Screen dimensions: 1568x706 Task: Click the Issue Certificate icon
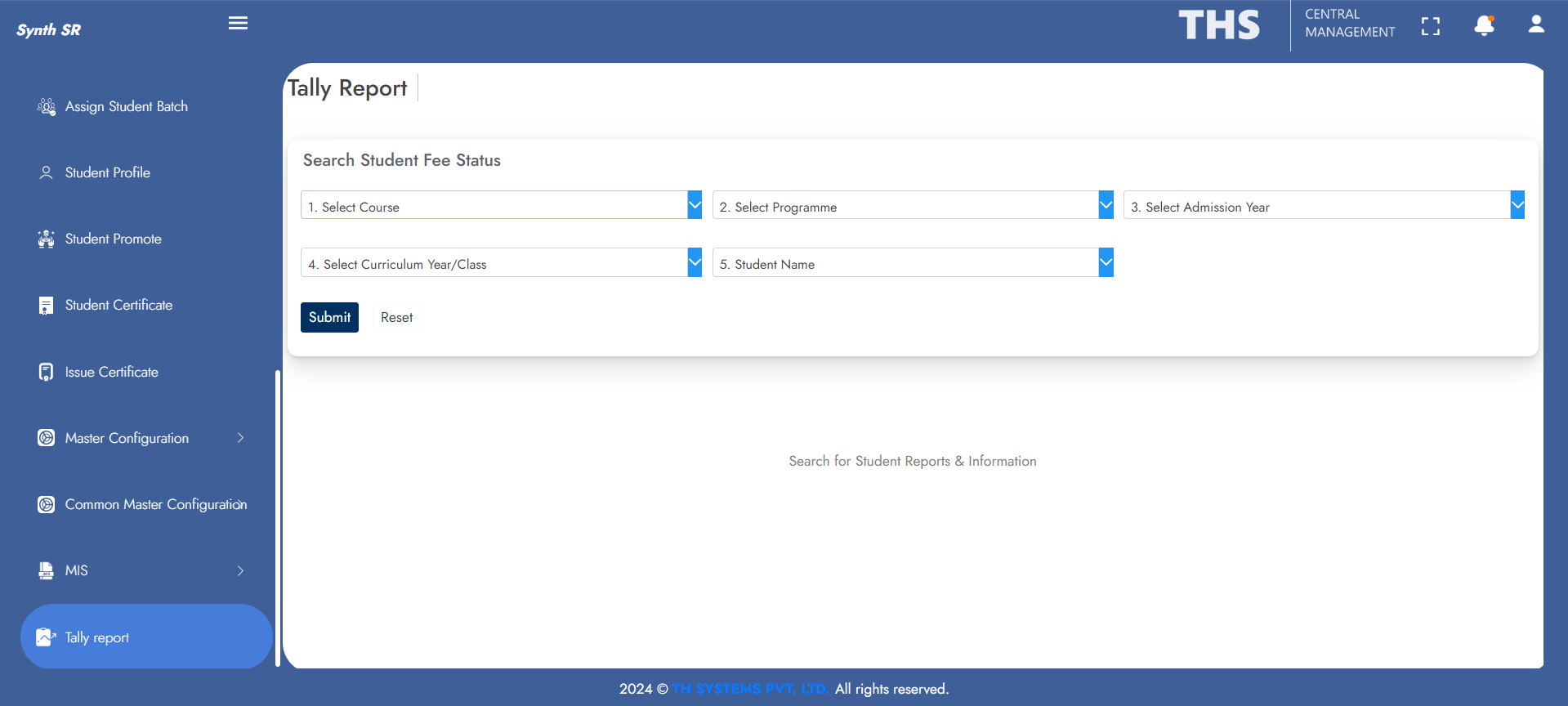[x=47, y=372]
